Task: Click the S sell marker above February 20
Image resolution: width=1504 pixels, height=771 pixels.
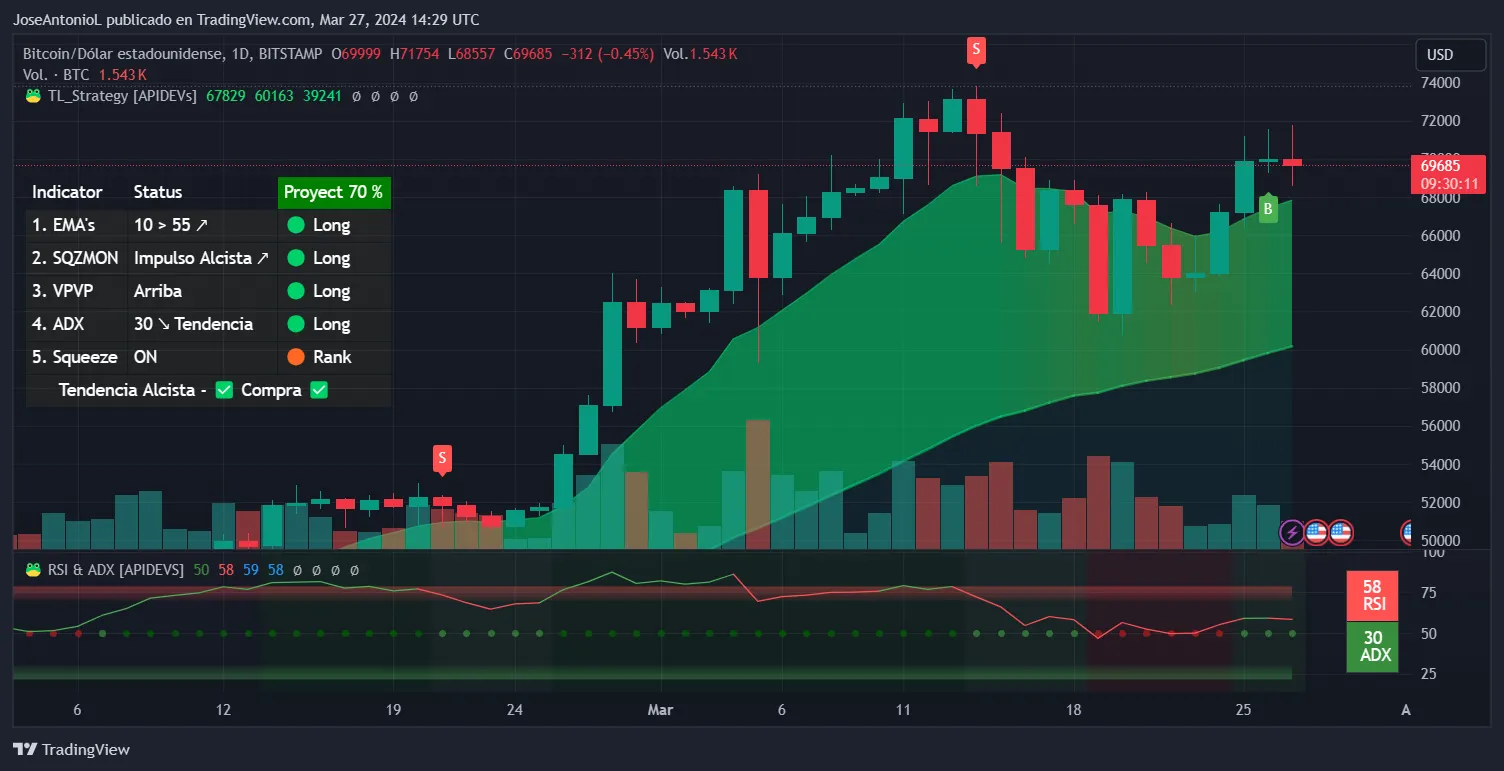Action: pyautogui.click(x=442, y=459)
